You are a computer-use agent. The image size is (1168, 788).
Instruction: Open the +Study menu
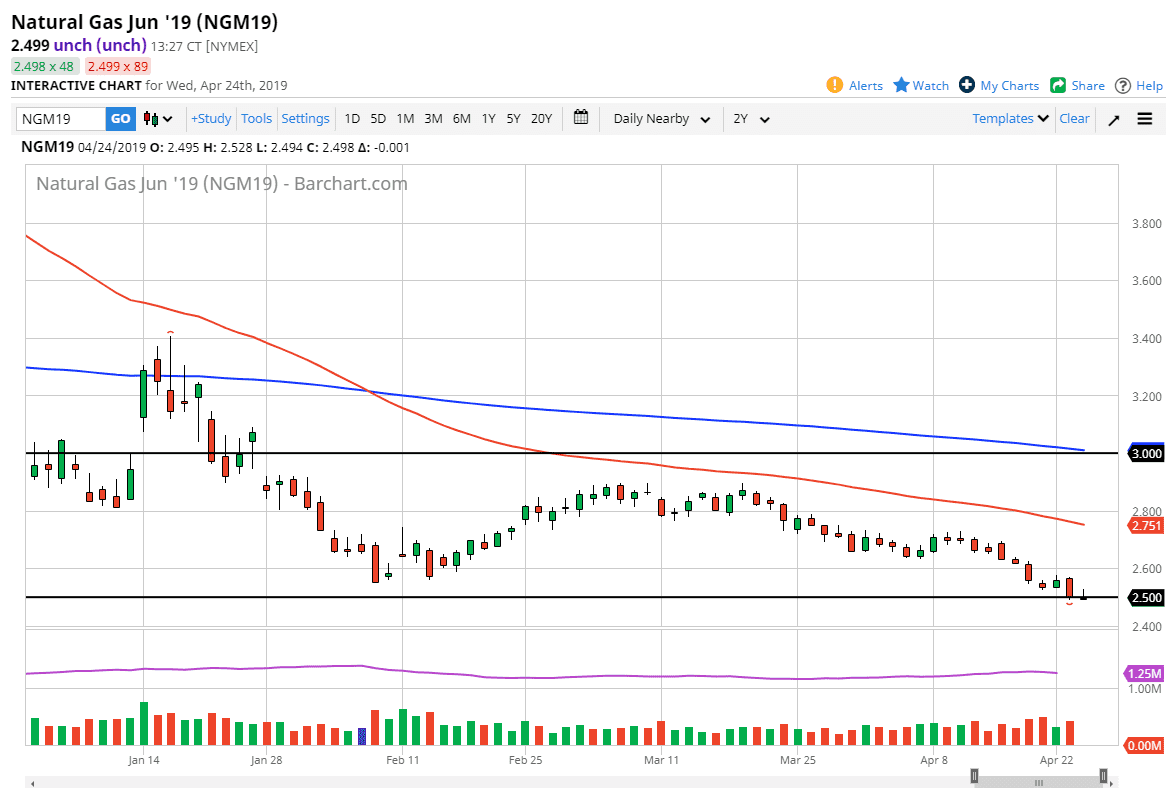coord(211,119)
